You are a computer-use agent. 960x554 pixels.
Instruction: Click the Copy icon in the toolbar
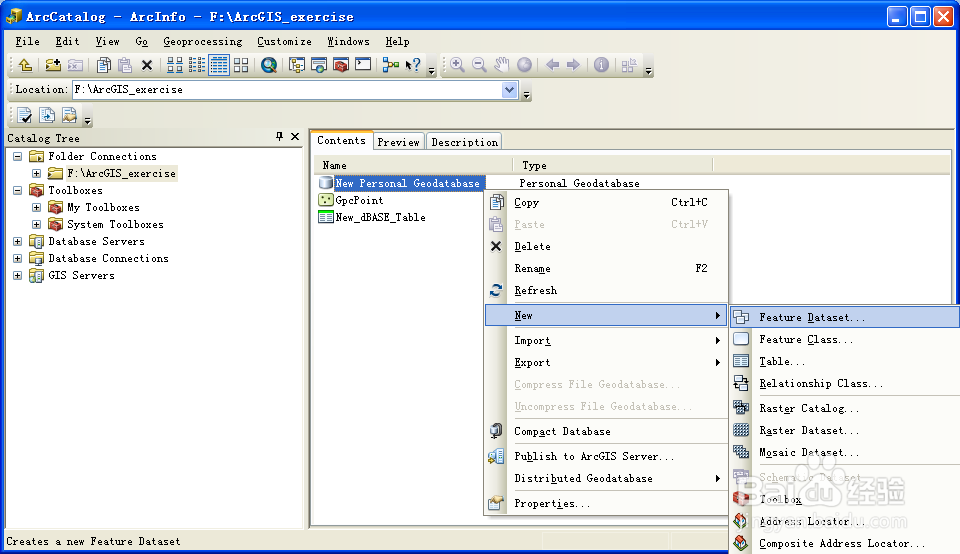104,65
